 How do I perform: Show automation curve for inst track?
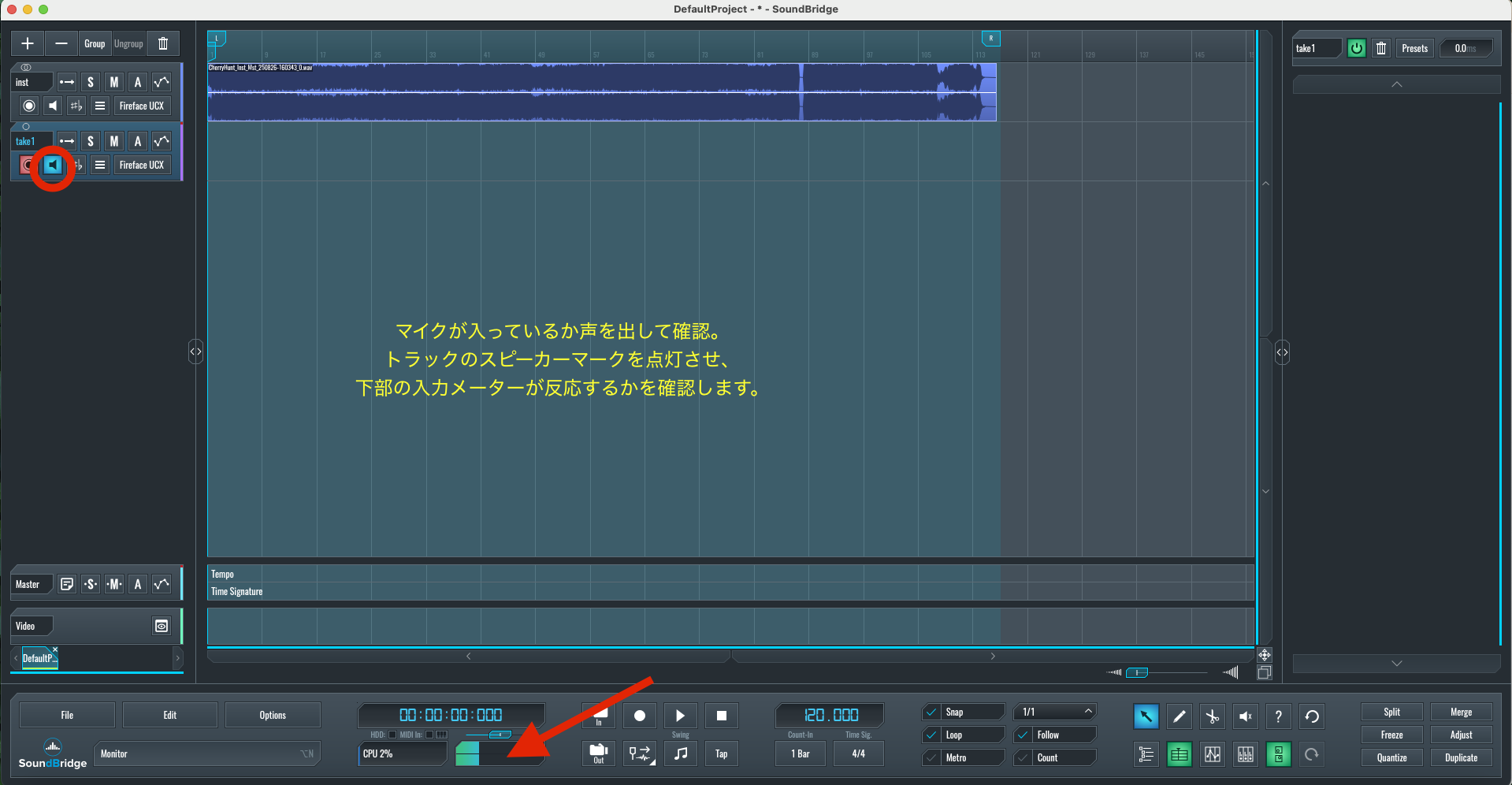[x=162, y=82]
